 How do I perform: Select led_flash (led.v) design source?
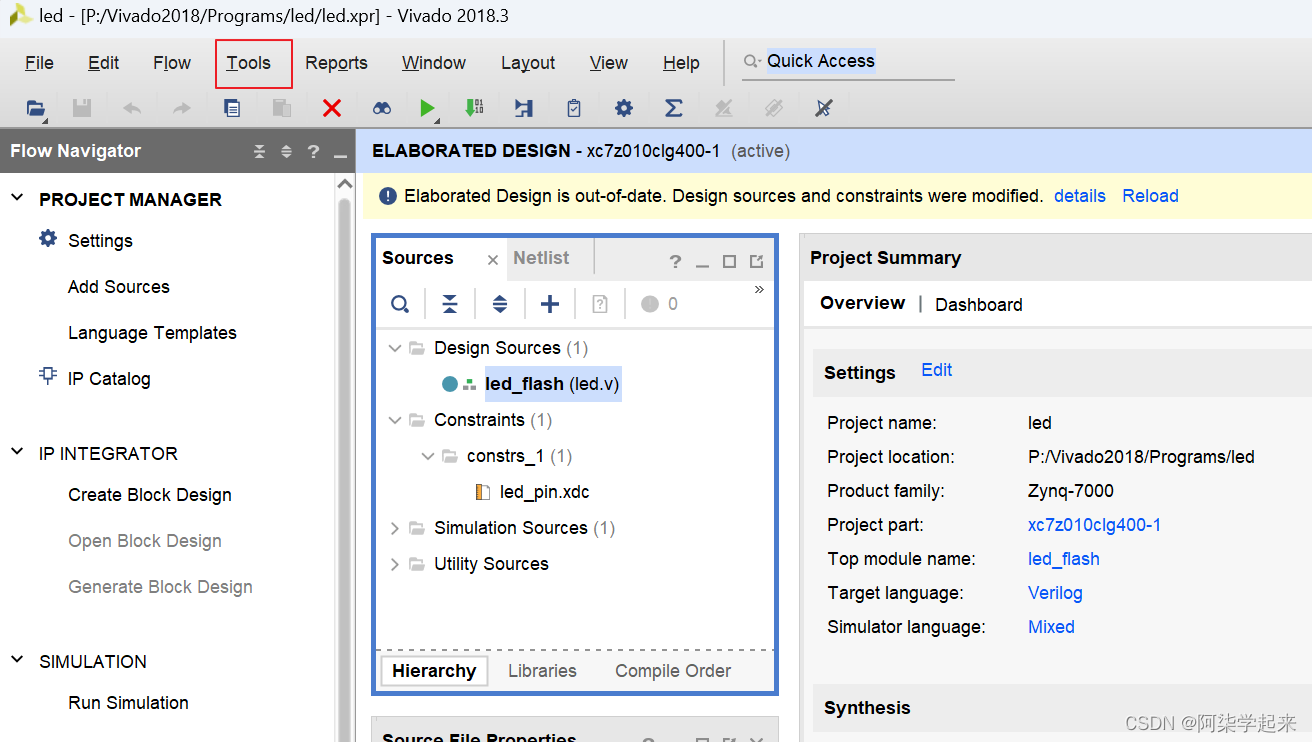tap(553, 384)
